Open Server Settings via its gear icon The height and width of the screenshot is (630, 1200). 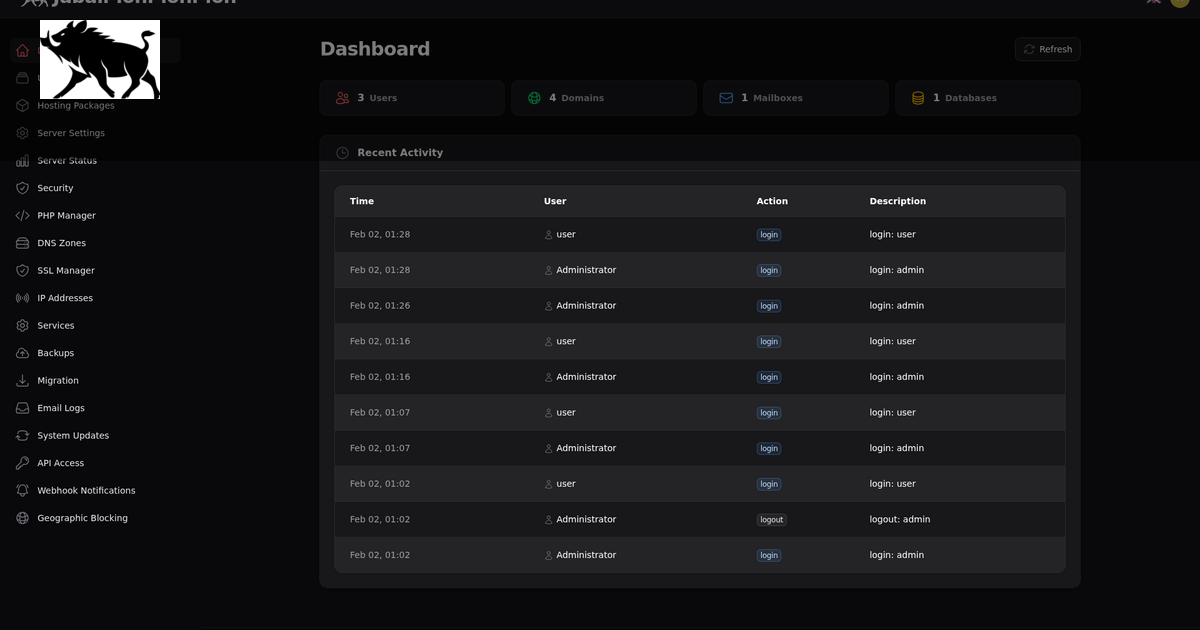22,133
